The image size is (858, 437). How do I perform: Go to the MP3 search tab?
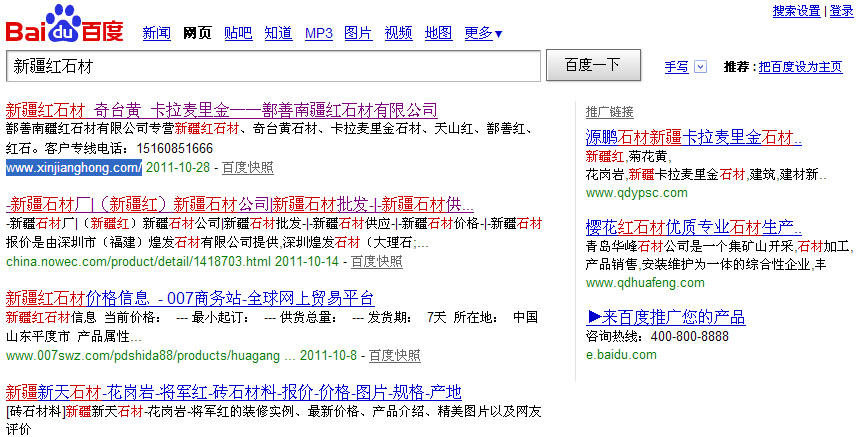point(319,33)
